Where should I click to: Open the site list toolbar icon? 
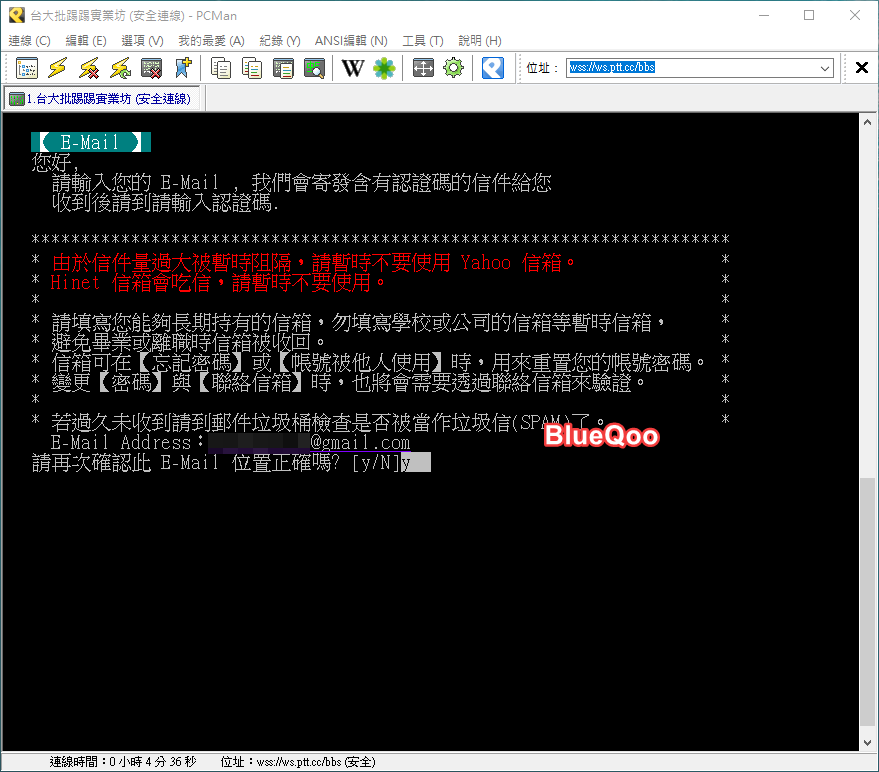27,68
